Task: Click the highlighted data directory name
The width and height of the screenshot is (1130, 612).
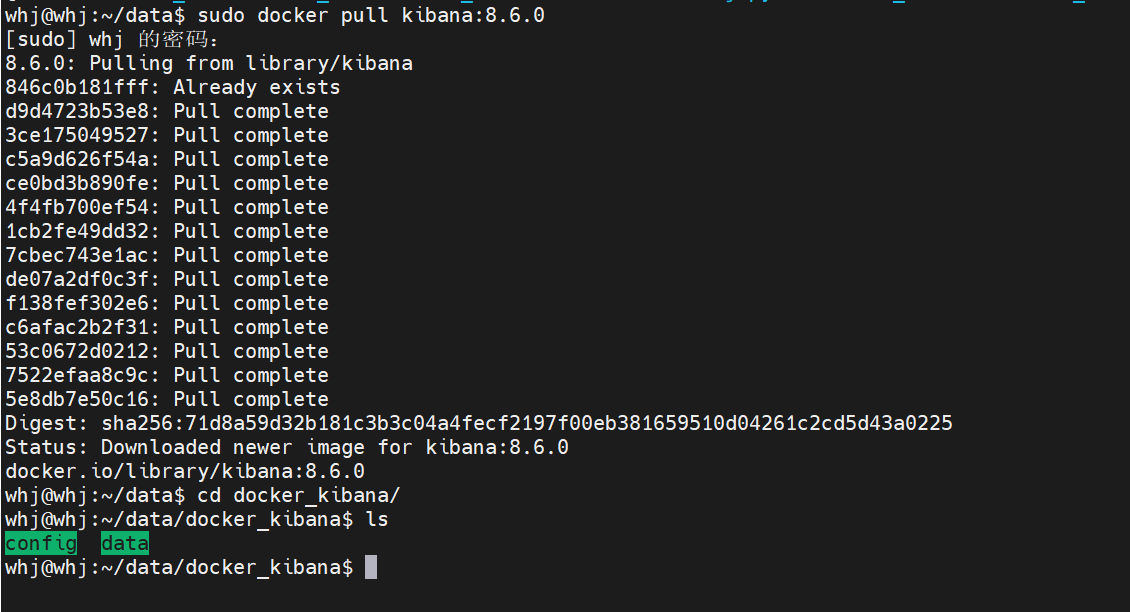Action: [x=125, y=544]
